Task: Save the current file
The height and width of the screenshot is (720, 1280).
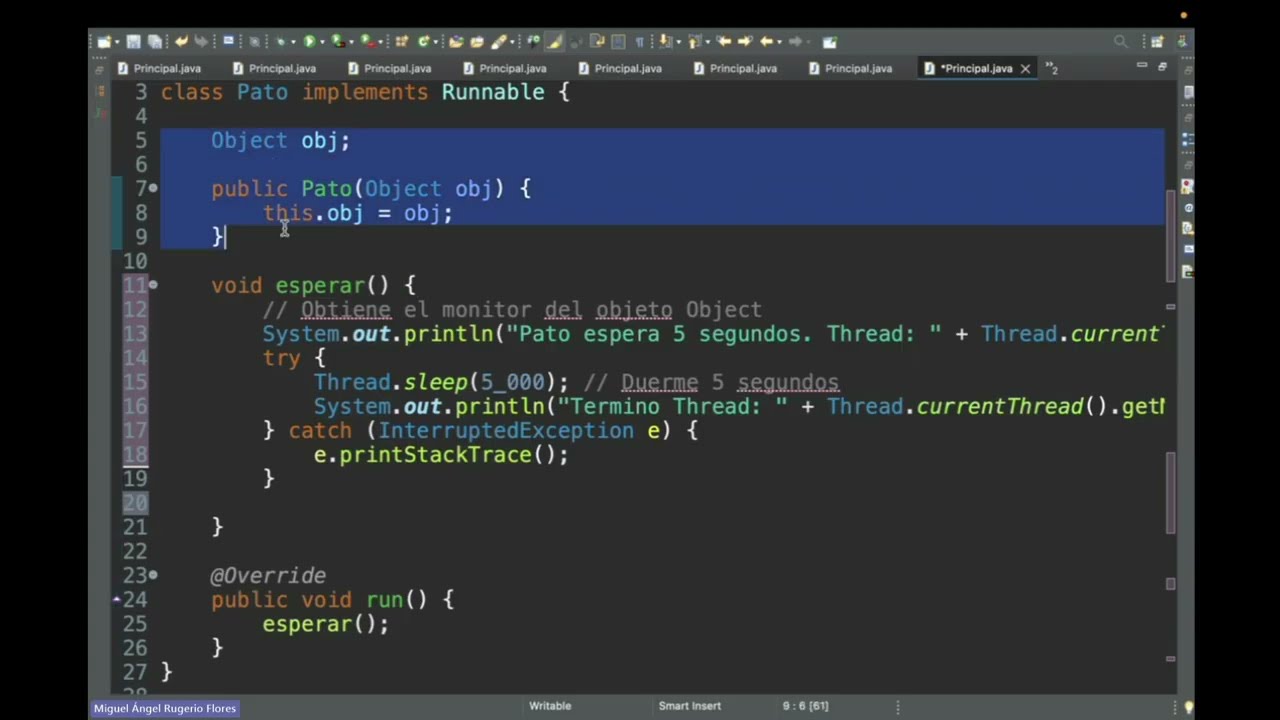Action: pos(133,42)
